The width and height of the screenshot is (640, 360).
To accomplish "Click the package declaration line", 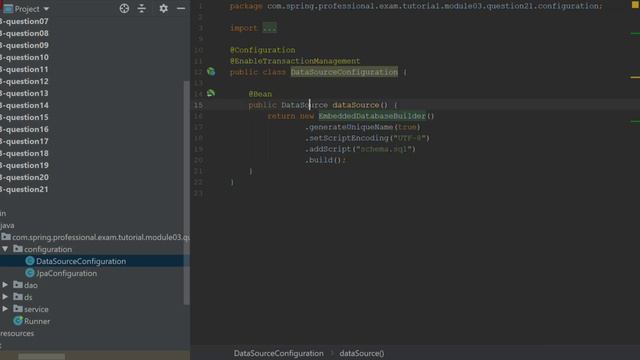I will click(416, 6).
